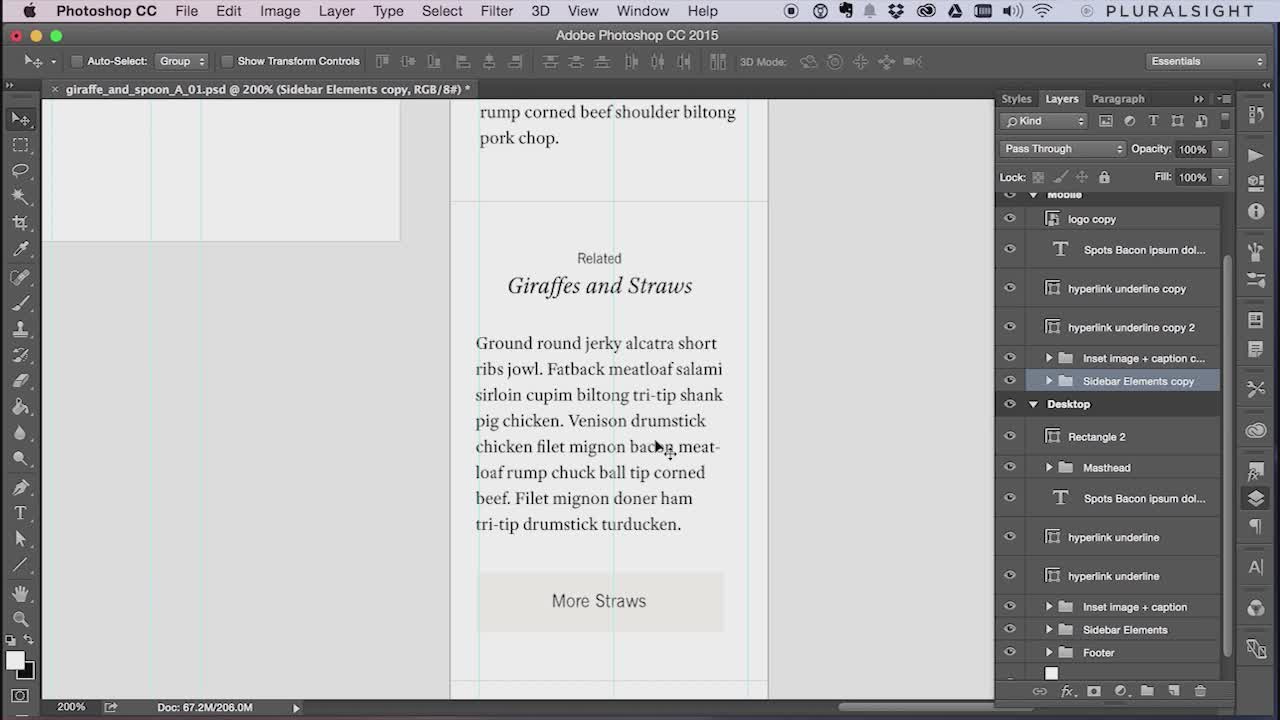Select the Eraser tool
The image size is (1280, 720).
tap(20, 381)
